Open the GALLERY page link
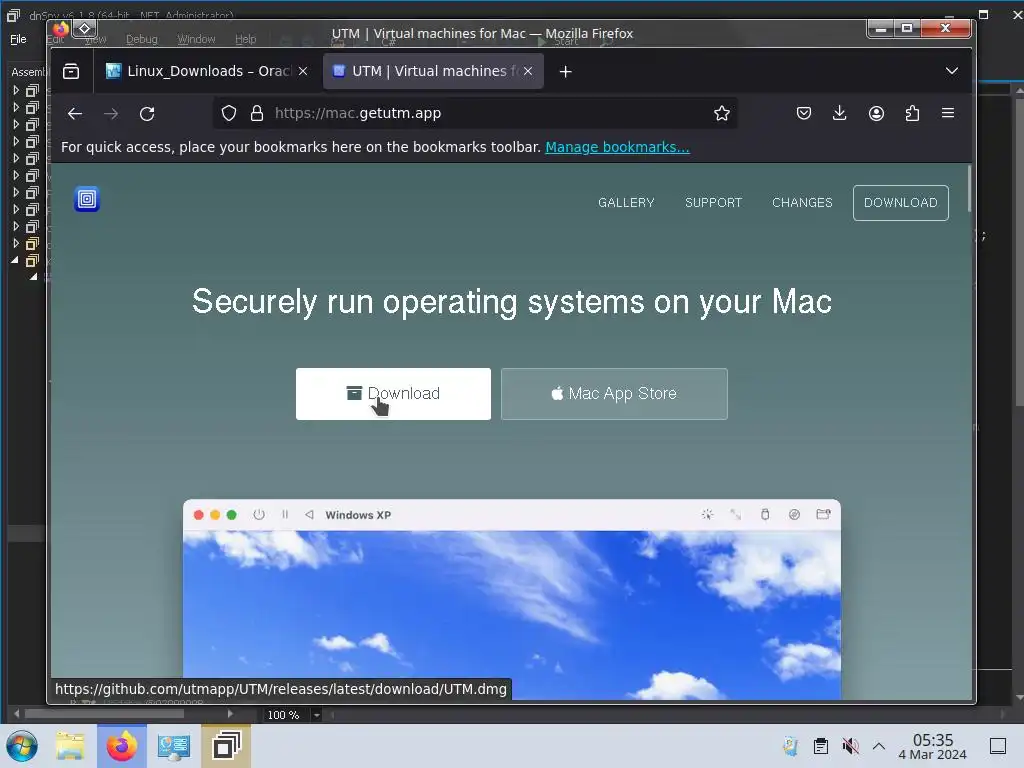This screenshot has height=768, width=1024. [x=626, y=203]
